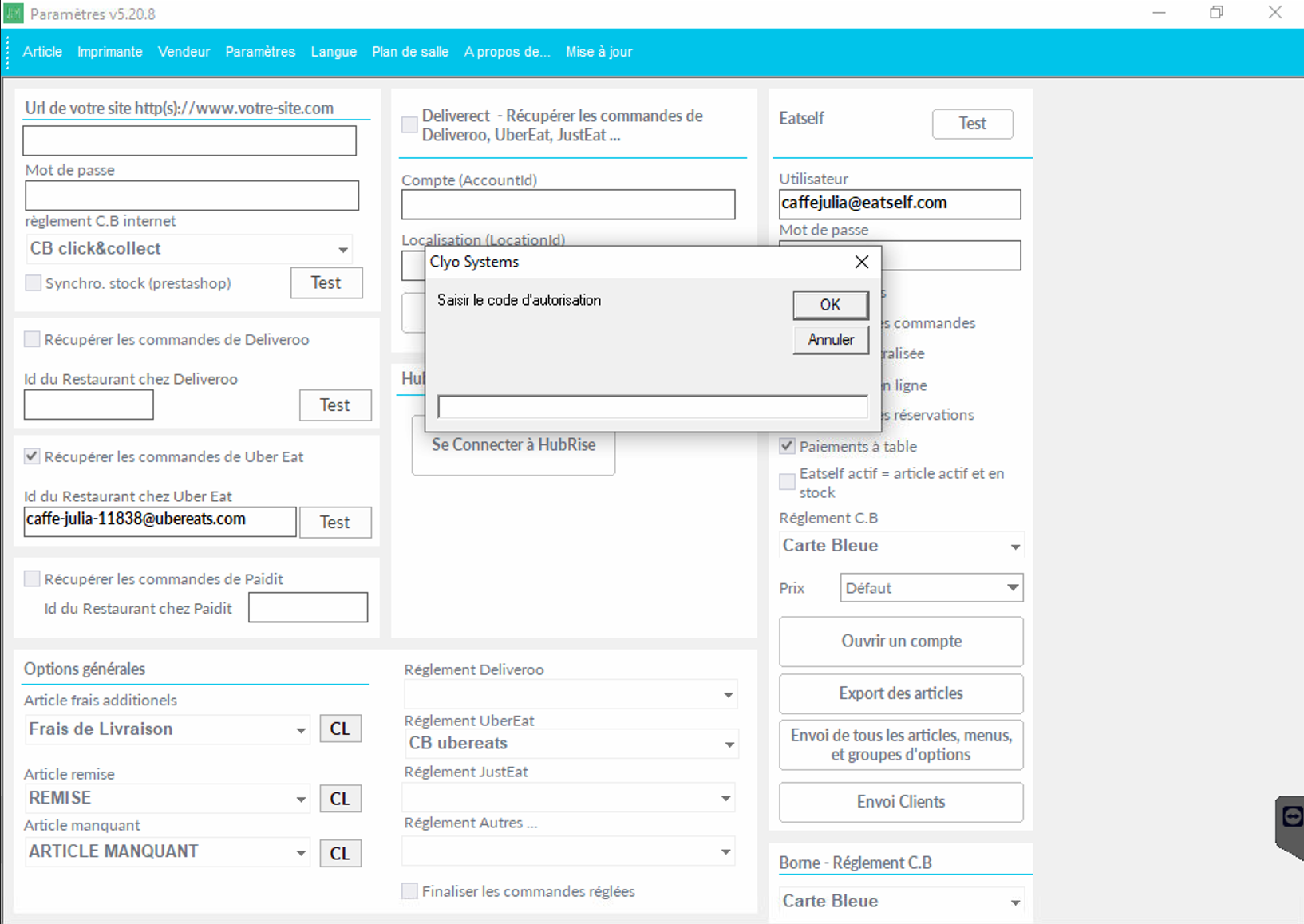Screen dimensions: 1304x924
Task: Click the TeamViewer side panel icon
Action: (x=1291, y=817)
